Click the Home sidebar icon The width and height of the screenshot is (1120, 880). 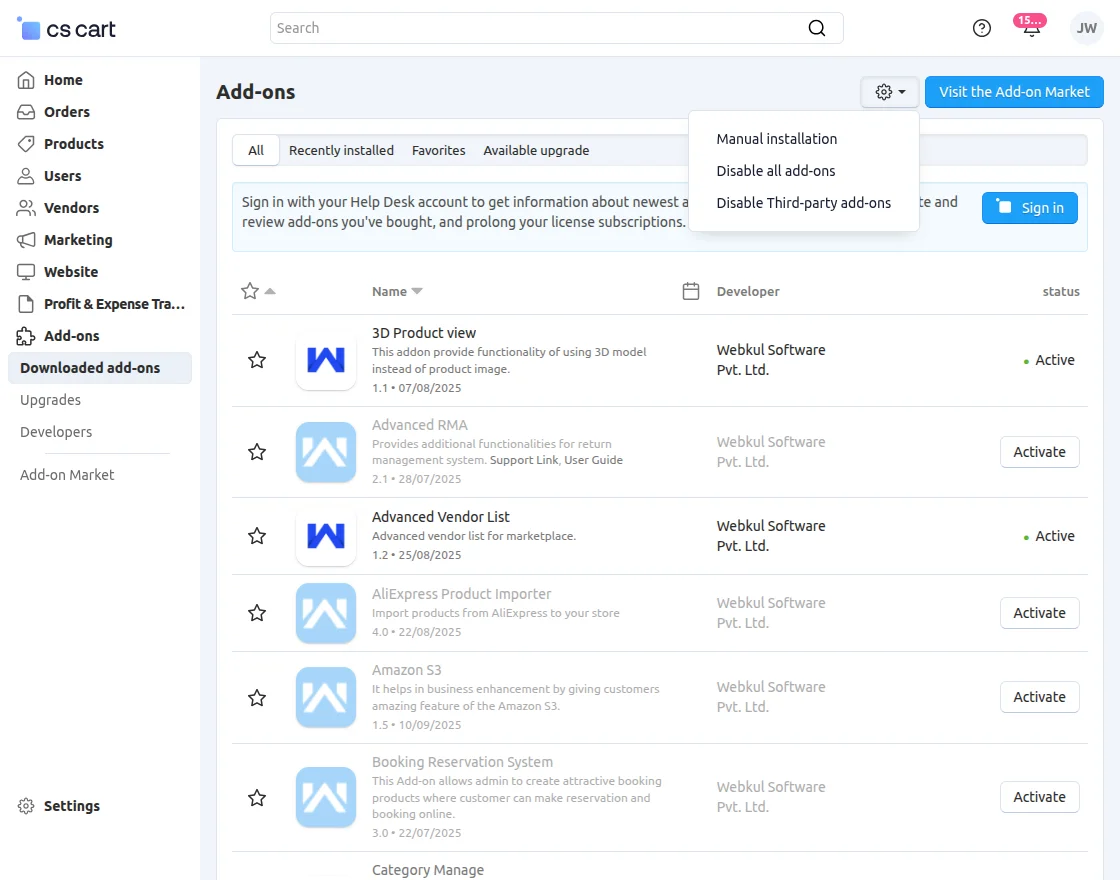pyautogui.click(x=26, y=80)
